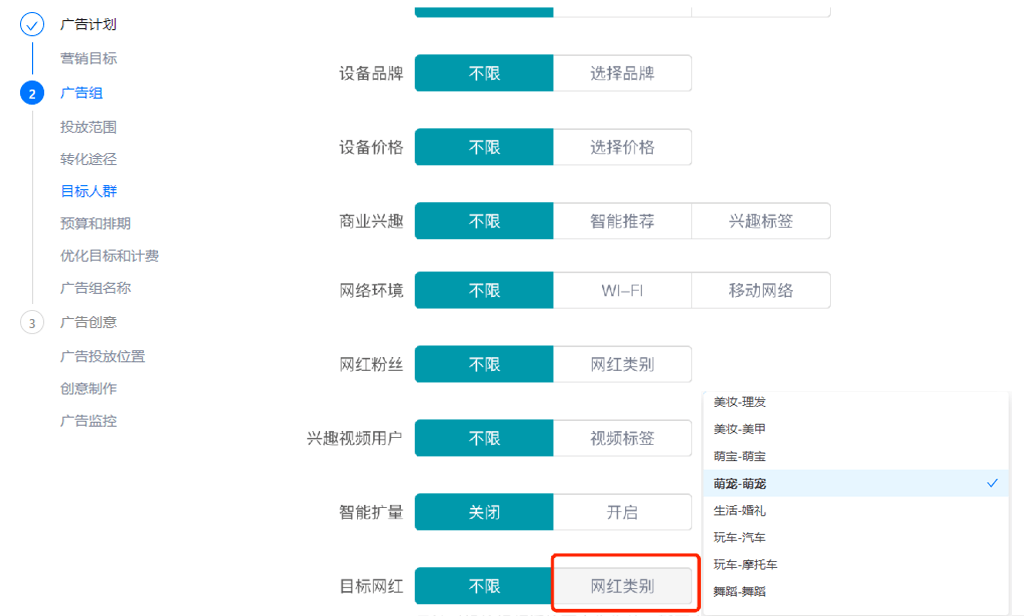Viewport: 1024px width, 616px height.
Task: Click the completed checkmark icon for 广告计划
Action: (x=32, y=24)
